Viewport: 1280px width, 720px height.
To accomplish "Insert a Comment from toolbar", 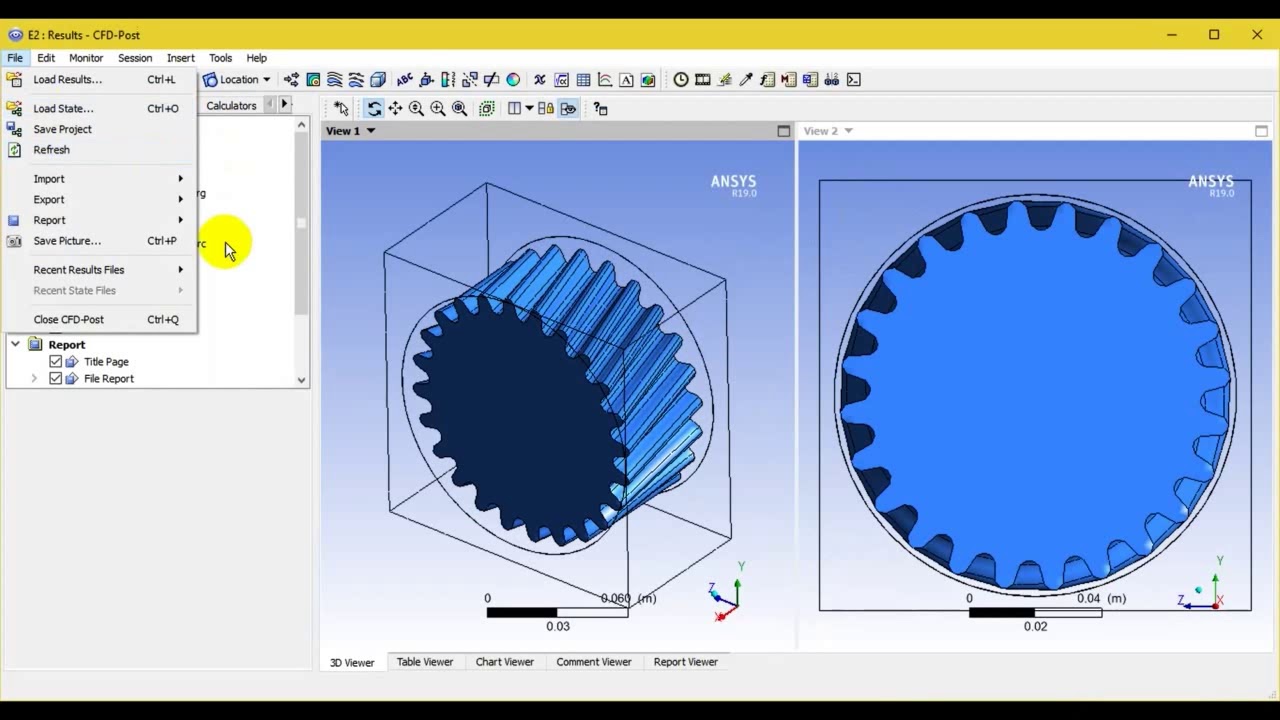I will (626, 80).
